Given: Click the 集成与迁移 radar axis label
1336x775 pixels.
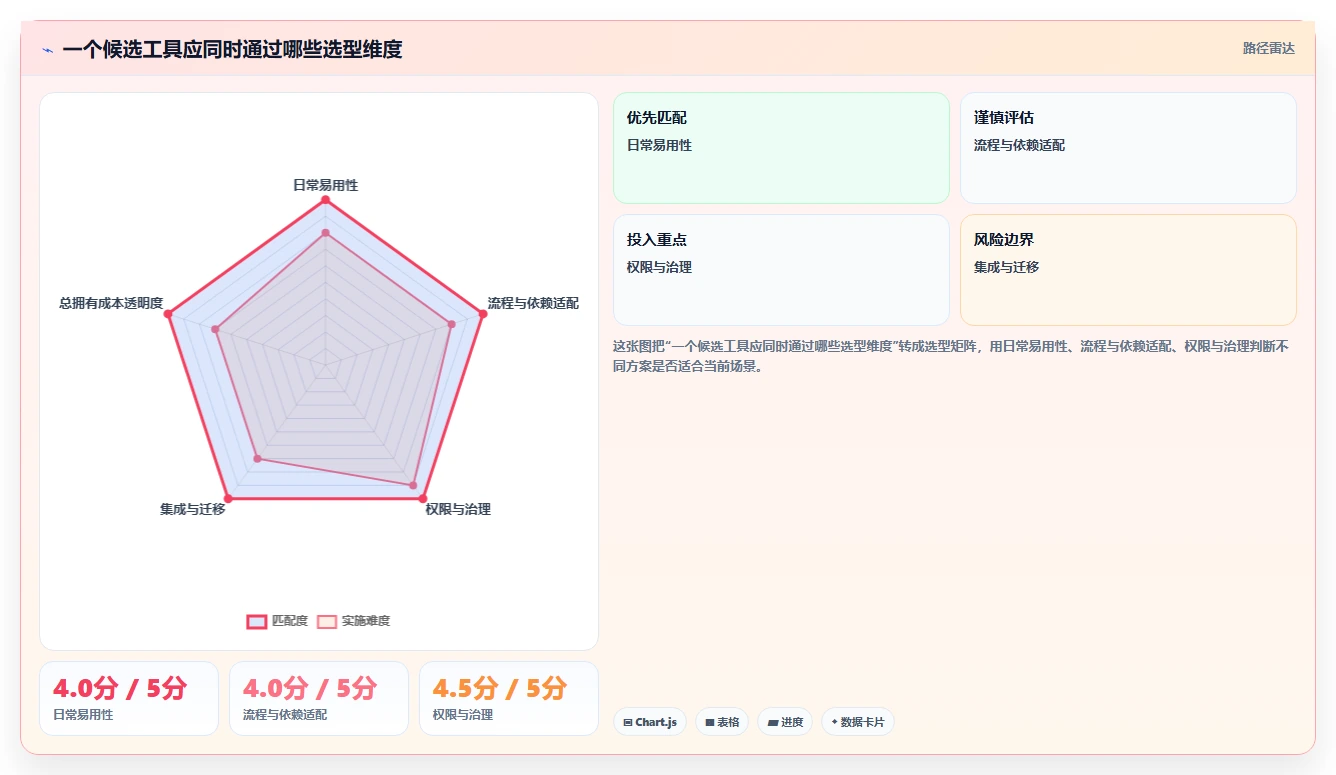Looking at the screenshot, I should click(x=193, y=509).
